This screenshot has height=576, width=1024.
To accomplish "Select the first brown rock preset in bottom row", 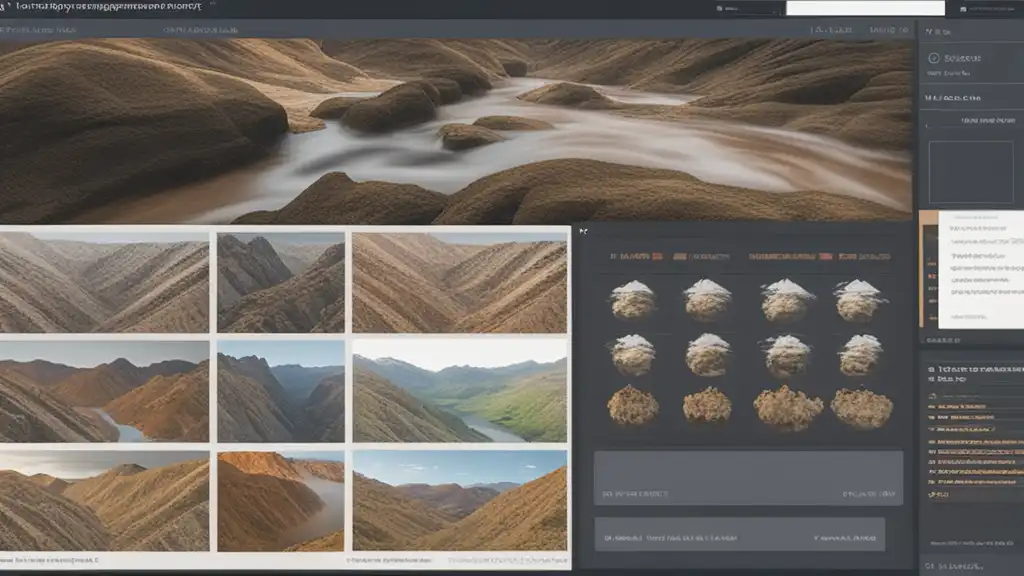I will 632,406.
